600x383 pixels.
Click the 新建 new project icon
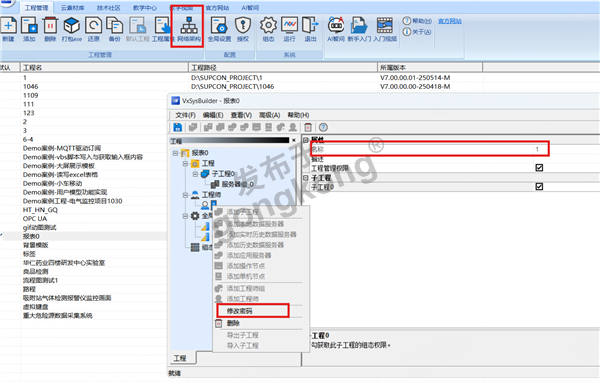(8, 26)
